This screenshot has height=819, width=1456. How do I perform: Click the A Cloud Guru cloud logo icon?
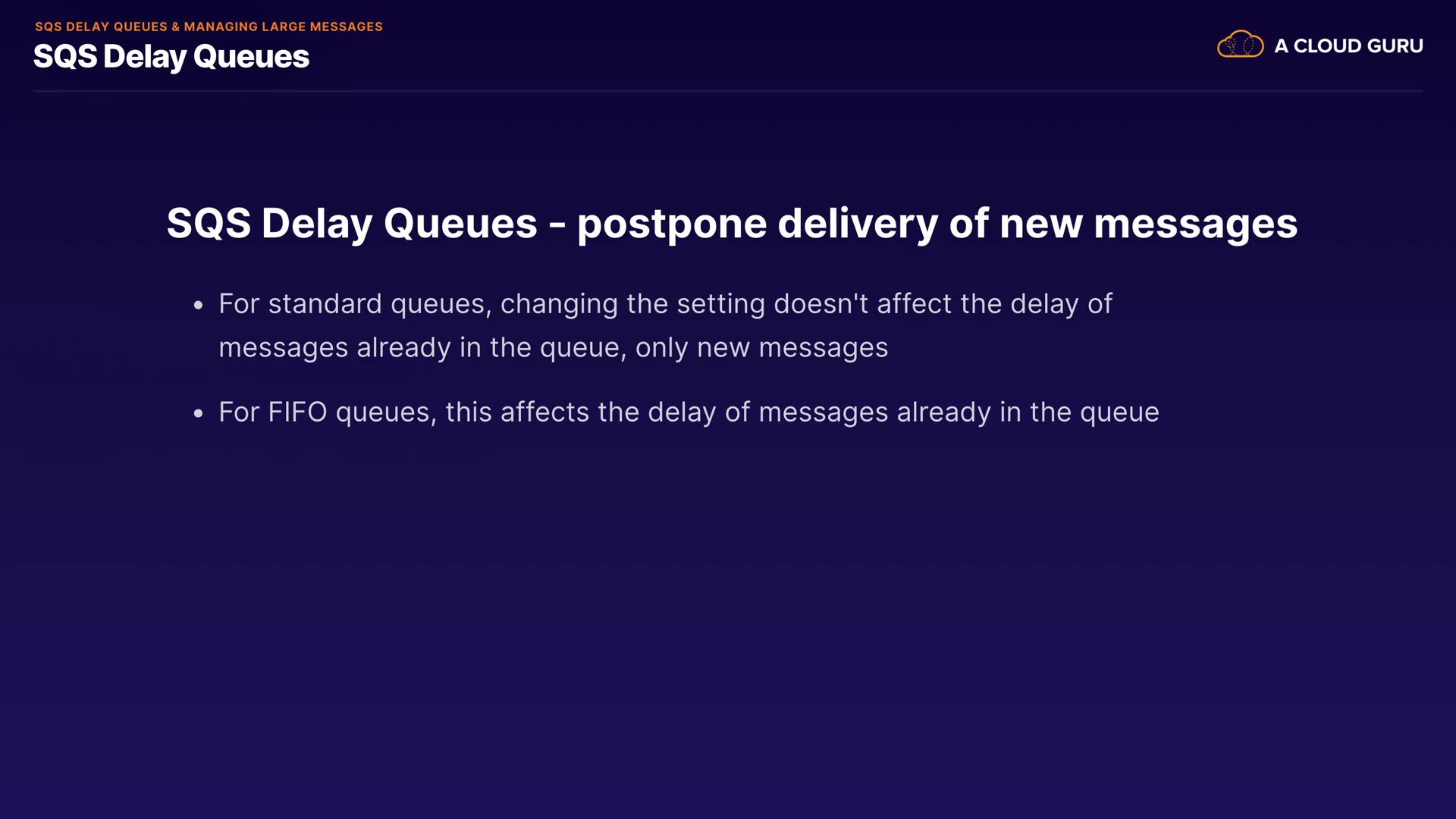[x=1240, y=45]
